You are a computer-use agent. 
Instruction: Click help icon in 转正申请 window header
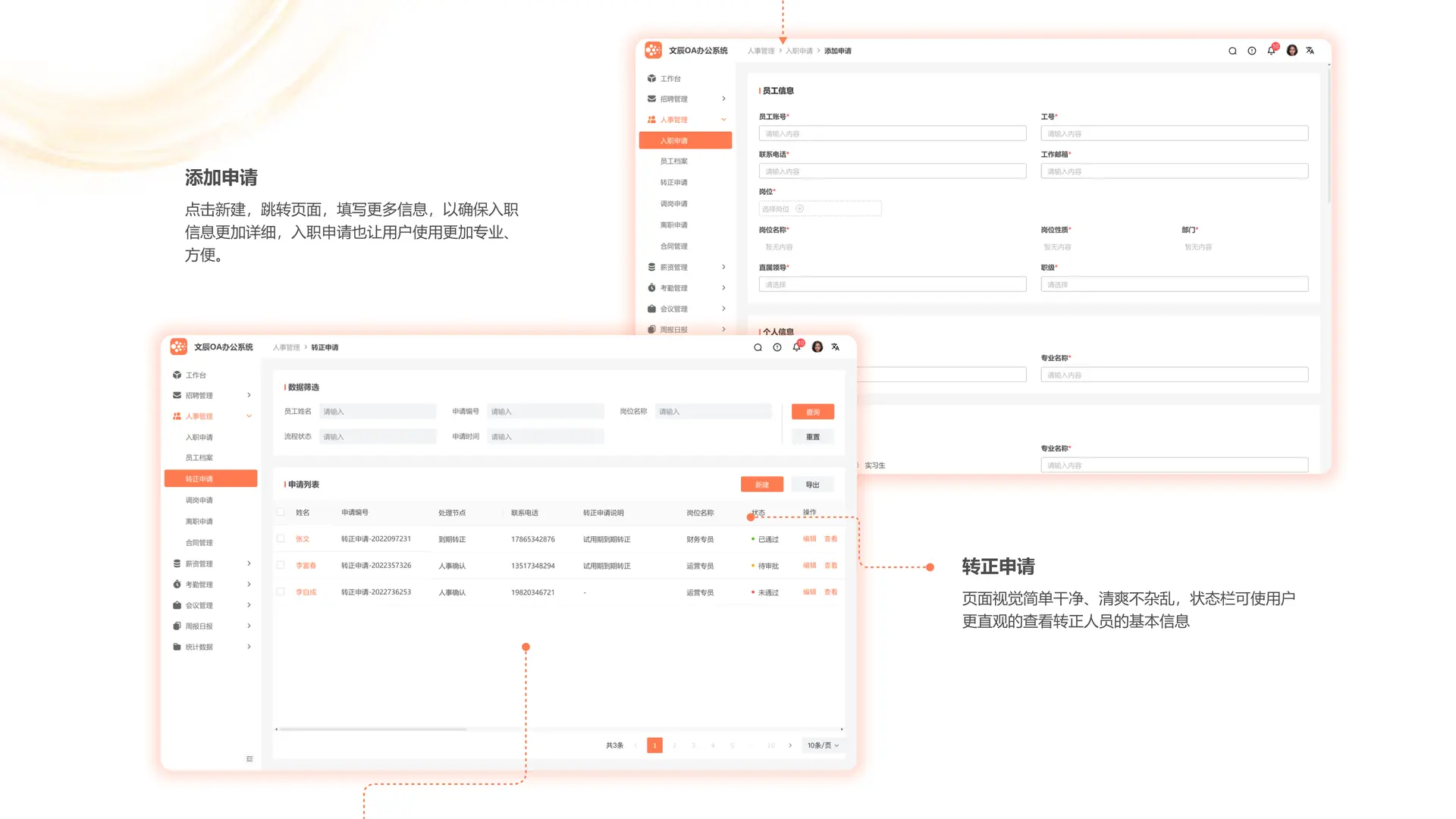point(777,347)
